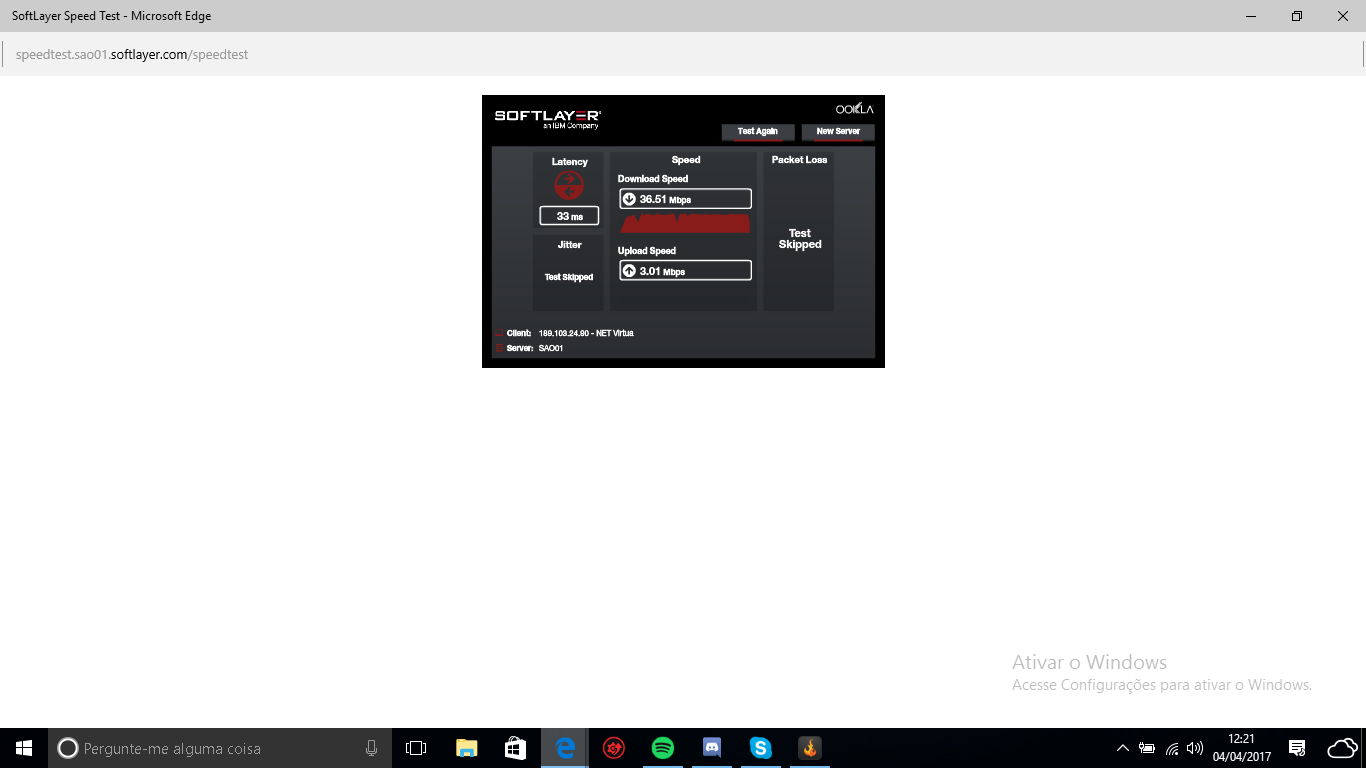Click the Test Again button

(x=757, y=132)
